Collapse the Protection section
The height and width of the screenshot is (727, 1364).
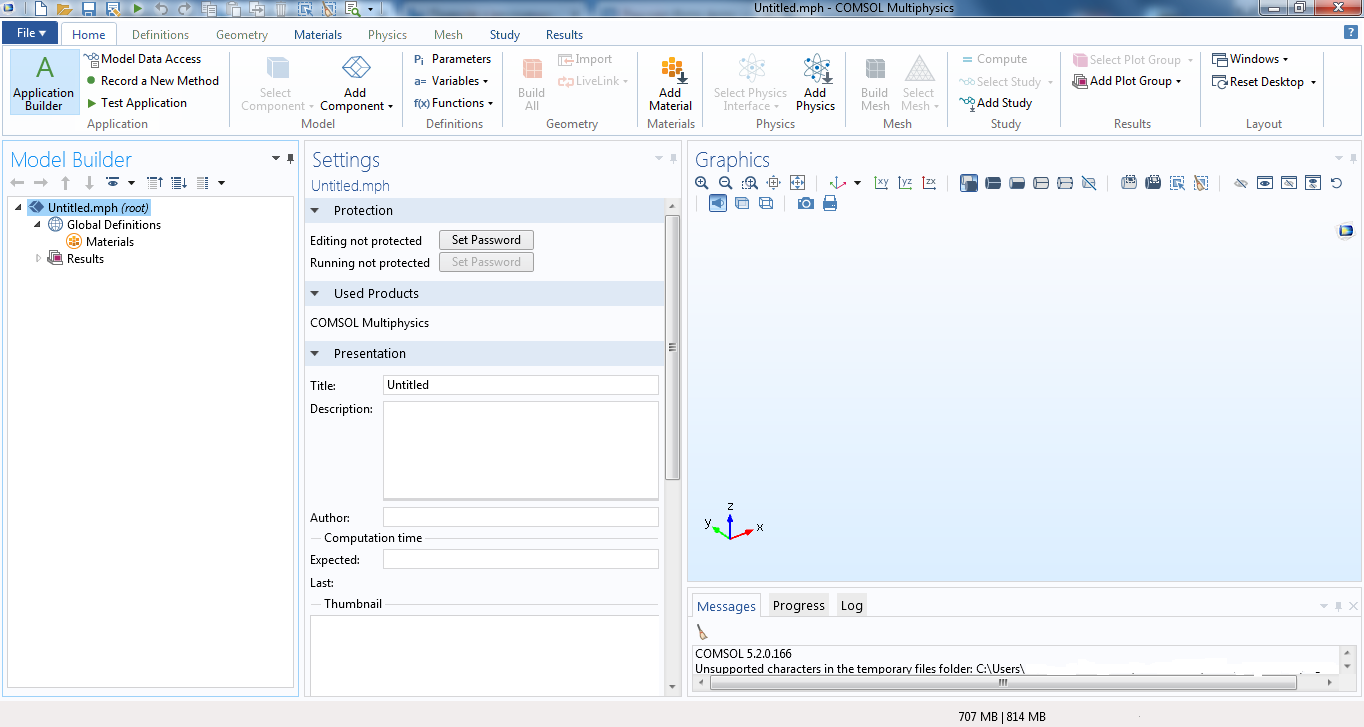click(x=315, y=211)
